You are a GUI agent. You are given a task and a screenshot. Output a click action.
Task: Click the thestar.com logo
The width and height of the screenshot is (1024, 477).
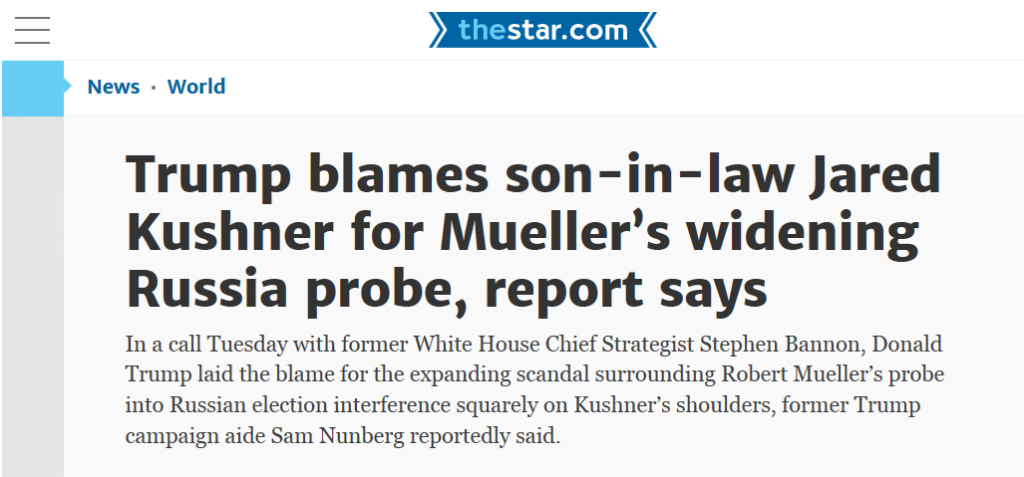pos(543,30)
